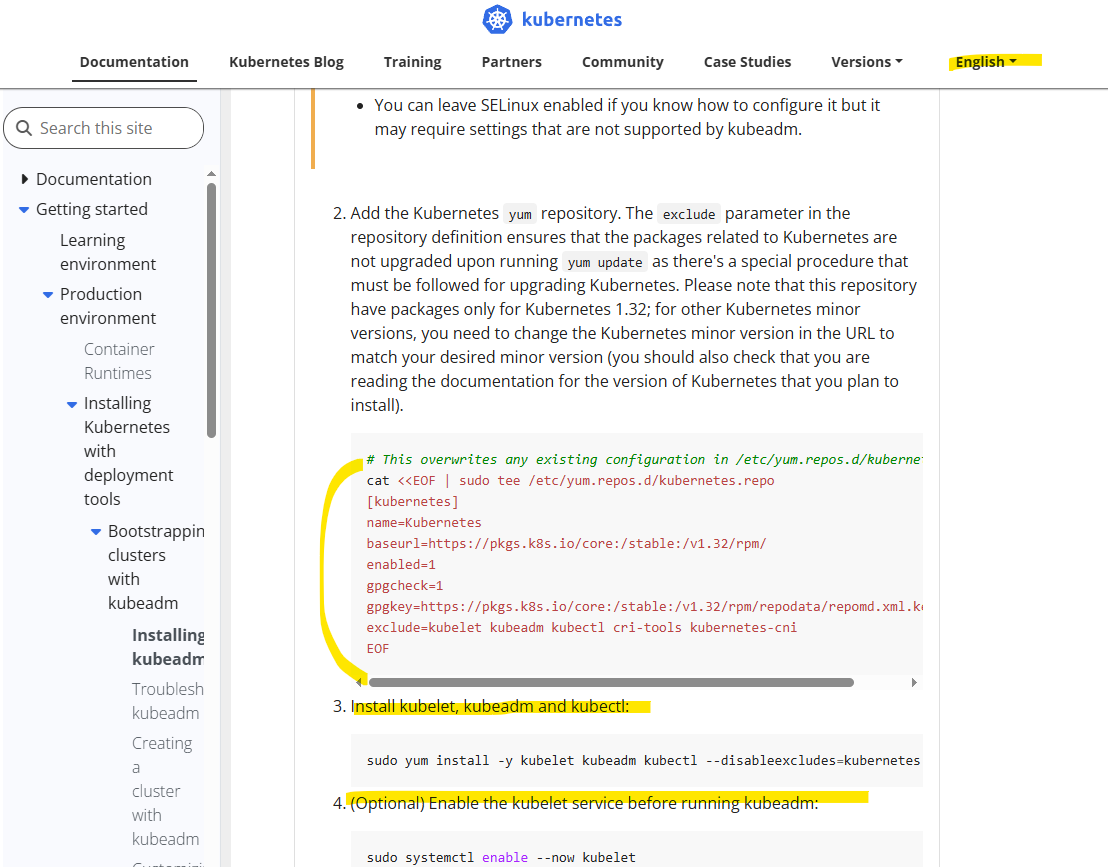This screenshot has height=867, width=1108.
Task: Click the code block horizontal scrollbar thumb
Action: click(611, 683)
